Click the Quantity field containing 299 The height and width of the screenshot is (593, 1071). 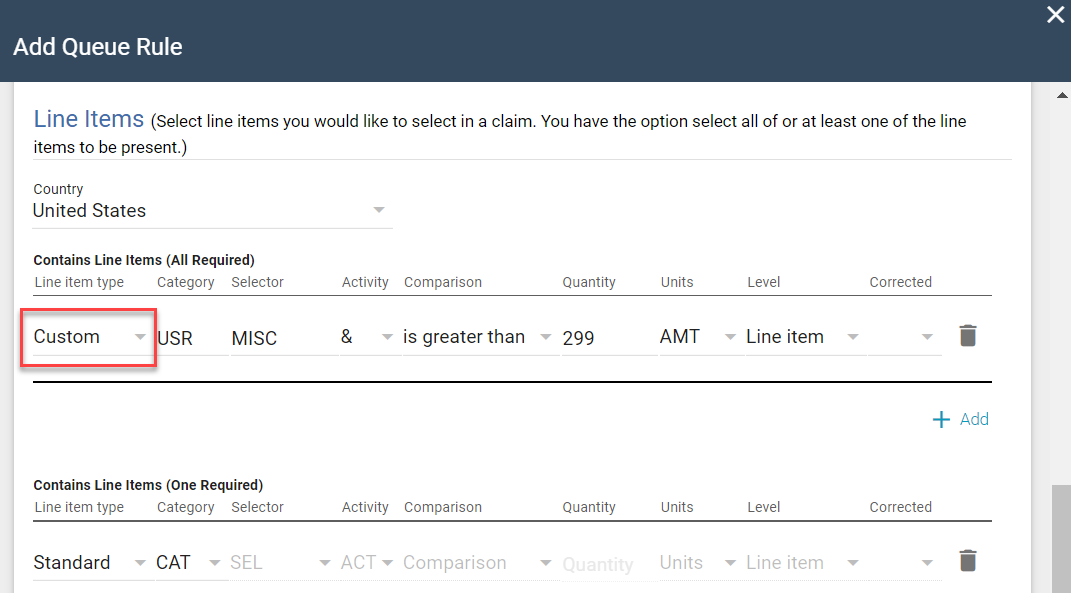click(x=606, y=338)
